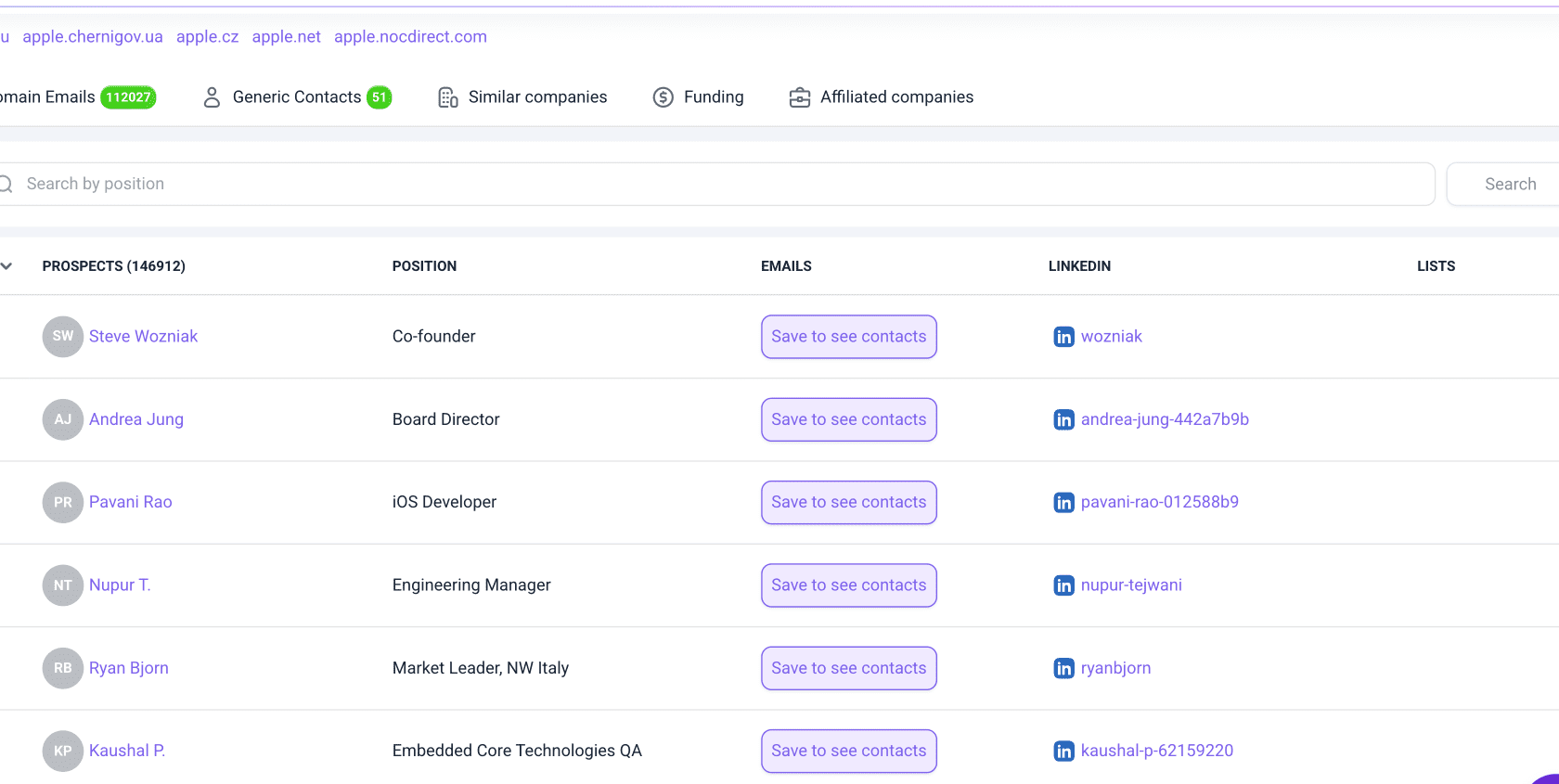Save Andrea Jung to see contacts
This screenshot has height=784, width=1559.
pos(848,419)
